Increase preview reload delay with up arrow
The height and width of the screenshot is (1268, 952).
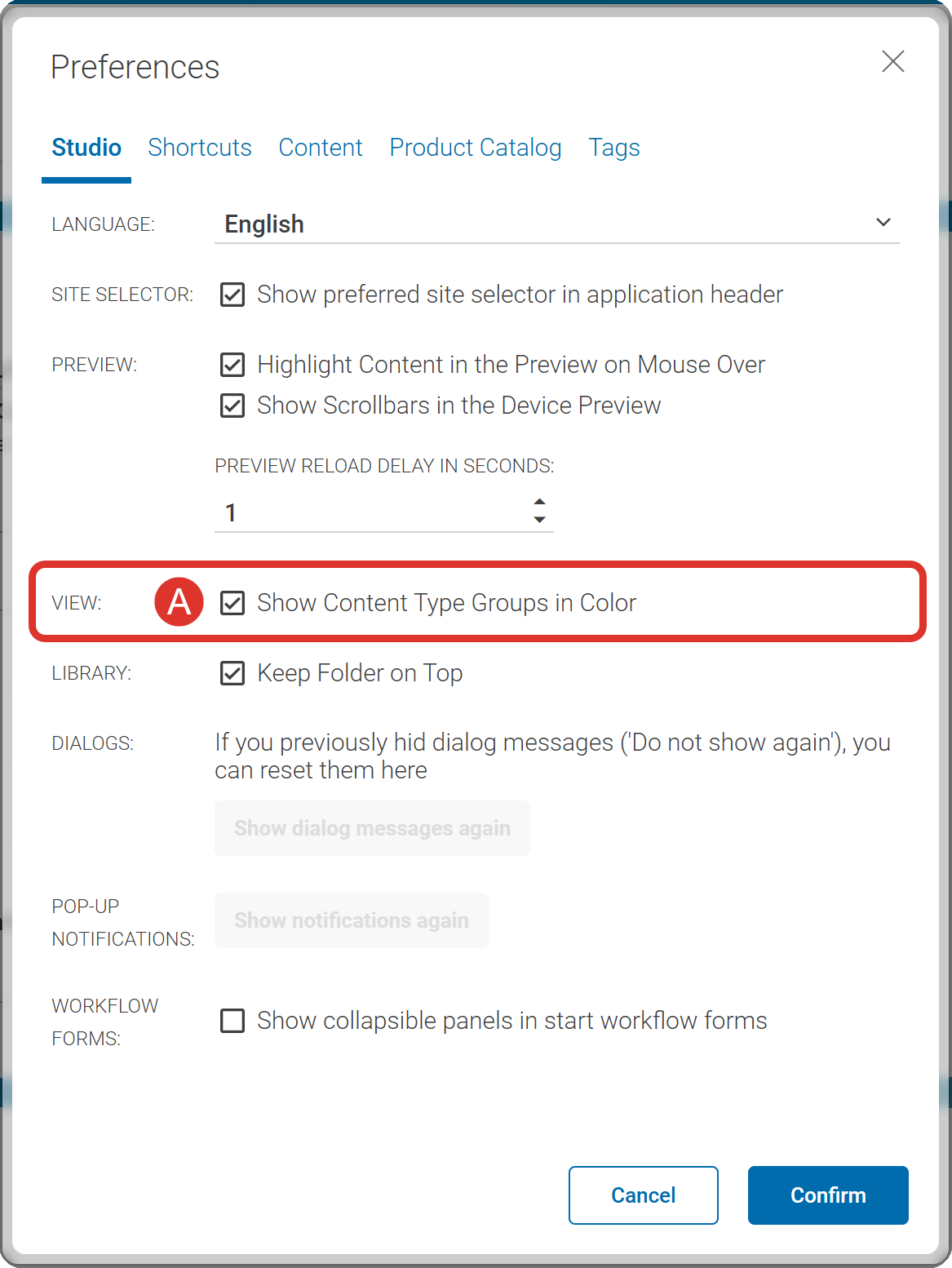pos(539,501)
